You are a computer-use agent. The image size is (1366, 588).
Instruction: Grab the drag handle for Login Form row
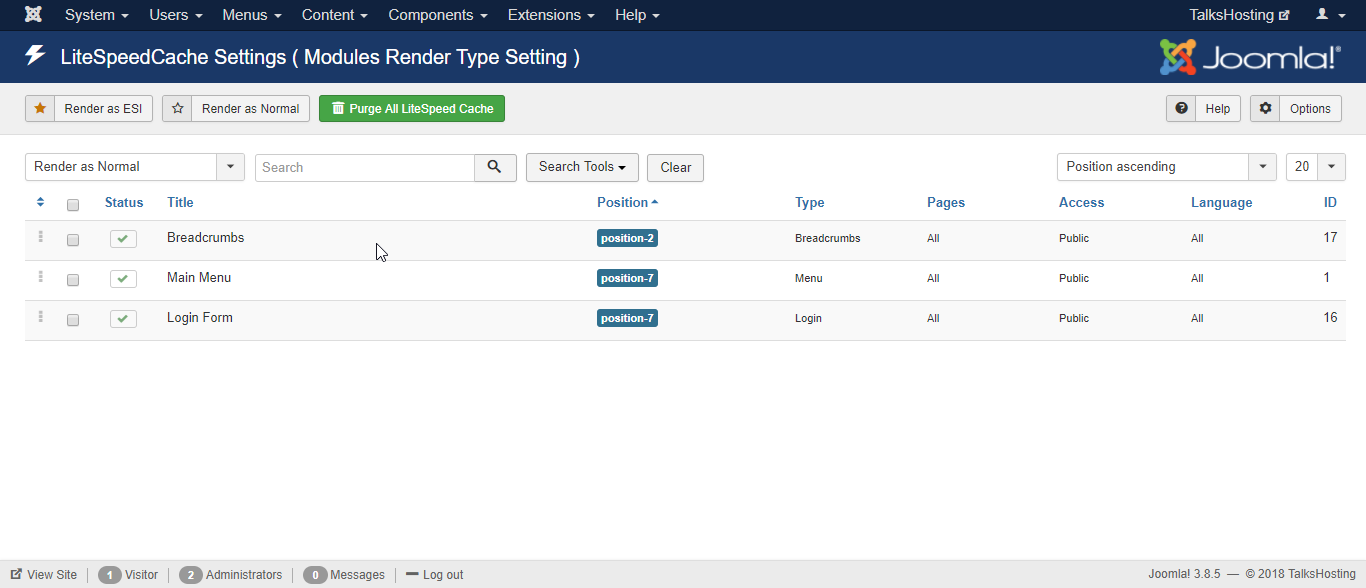pos(40,317)
